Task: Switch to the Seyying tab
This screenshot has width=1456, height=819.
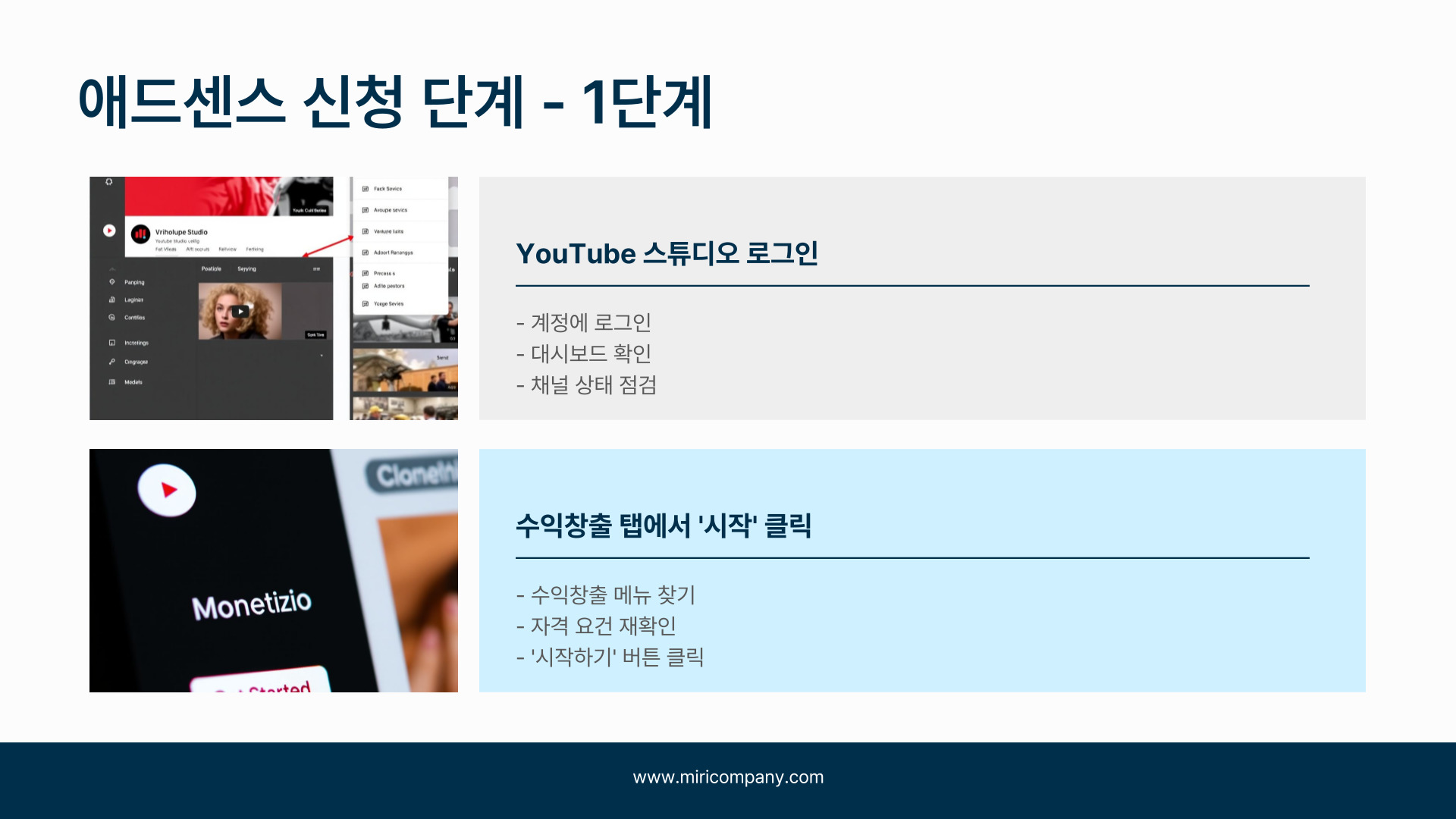Action: (247, 269)
